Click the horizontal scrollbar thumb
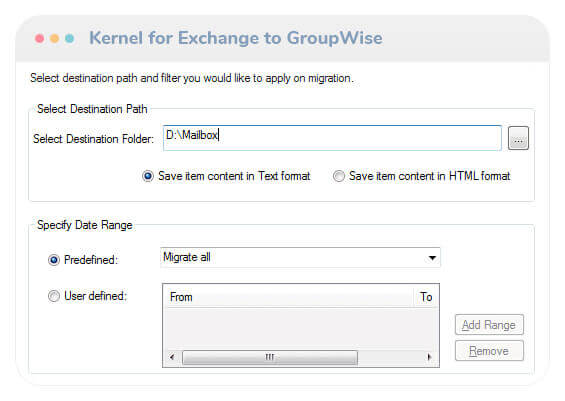Viewport: 565px width, 401px height. (x=270, y=357)
